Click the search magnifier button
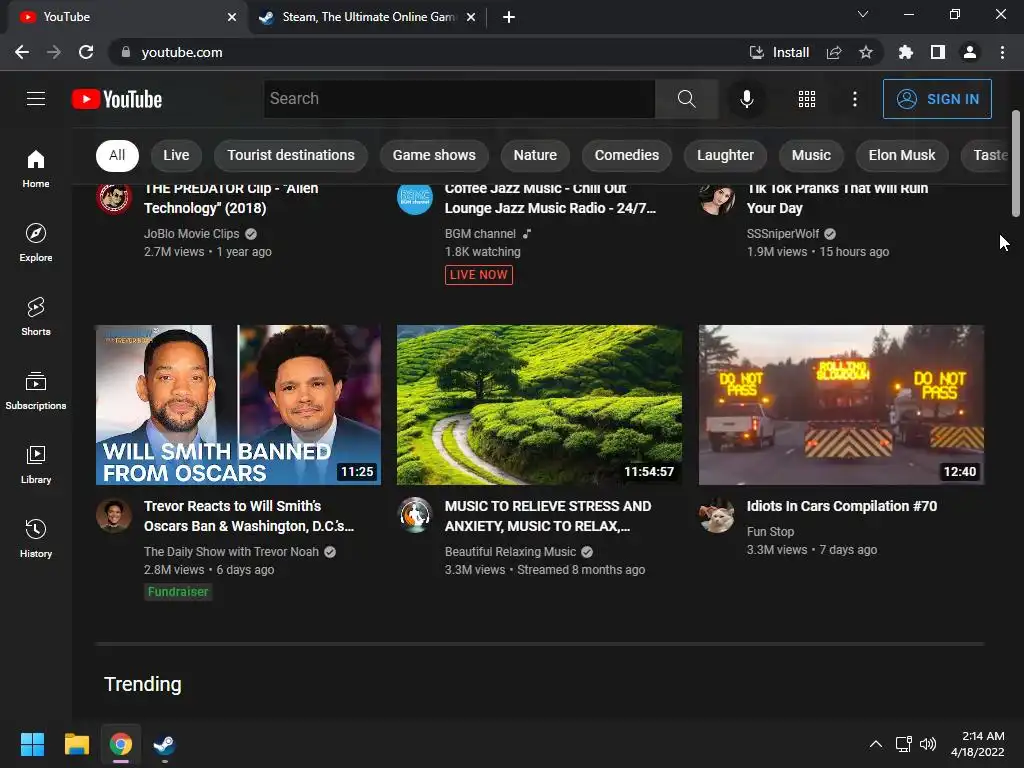Viewport: 1024px width, 768px height. tap(686, 99)
